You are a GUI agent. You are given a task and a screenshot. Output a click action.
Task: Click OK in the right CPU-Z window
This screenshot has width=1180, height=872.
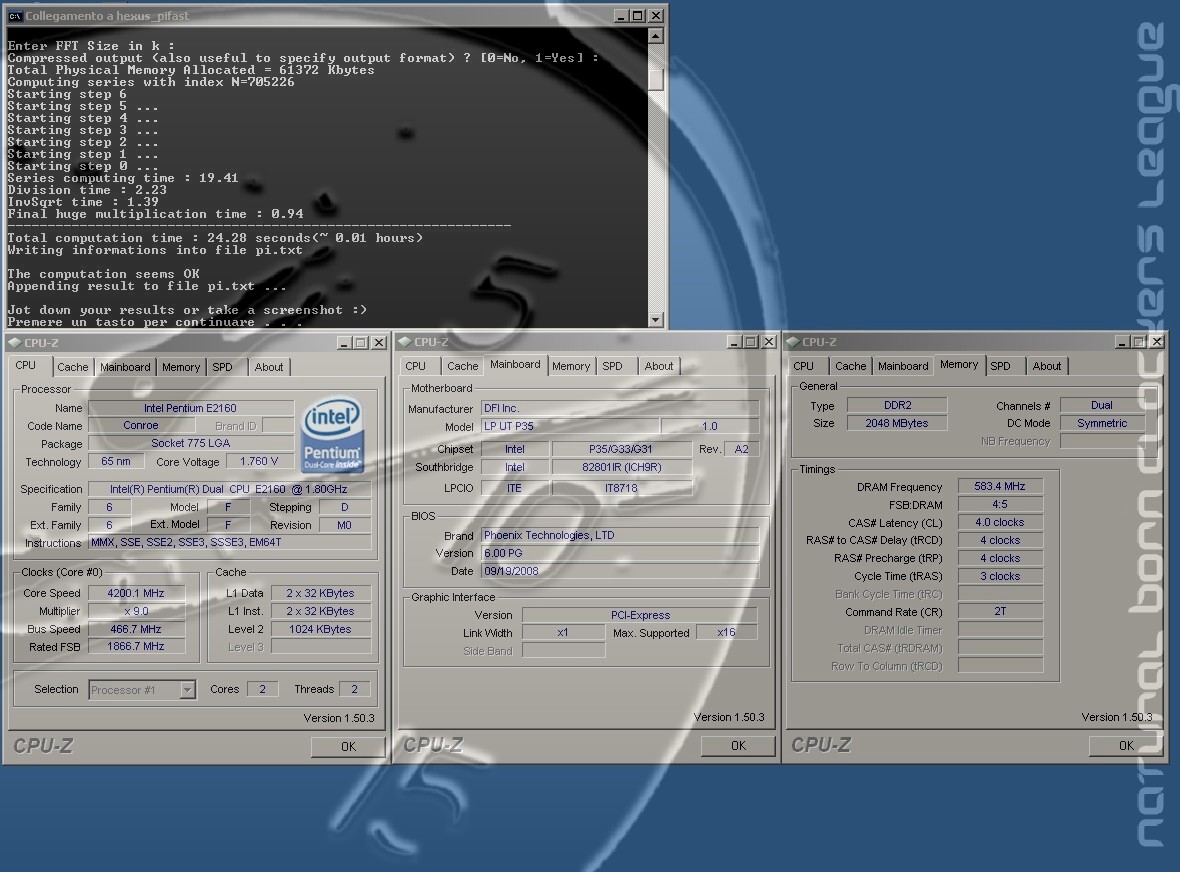tap(1126, 746)
